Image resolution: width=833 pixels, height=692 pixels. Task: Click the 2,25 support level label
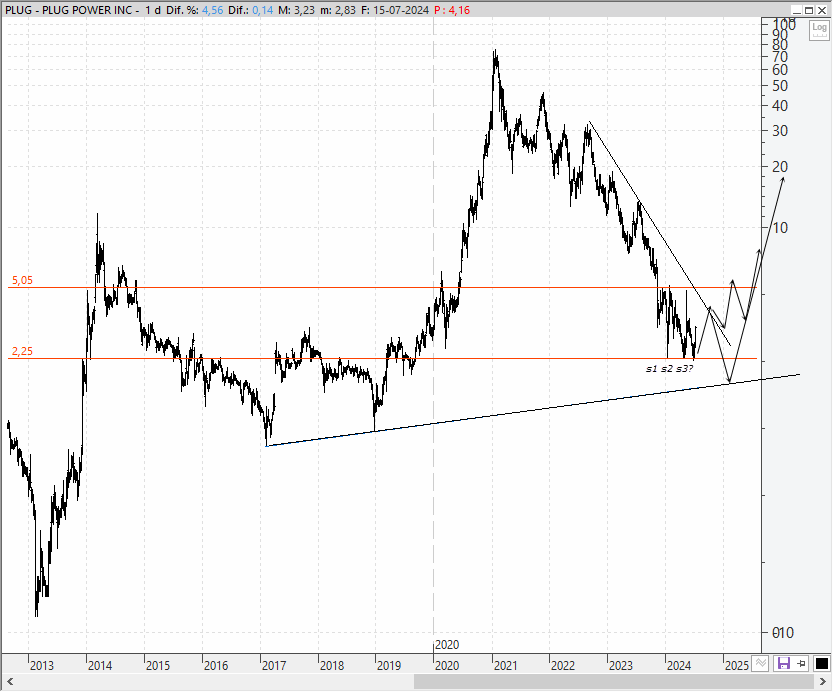pyautogui.click(x=22, y=351)
